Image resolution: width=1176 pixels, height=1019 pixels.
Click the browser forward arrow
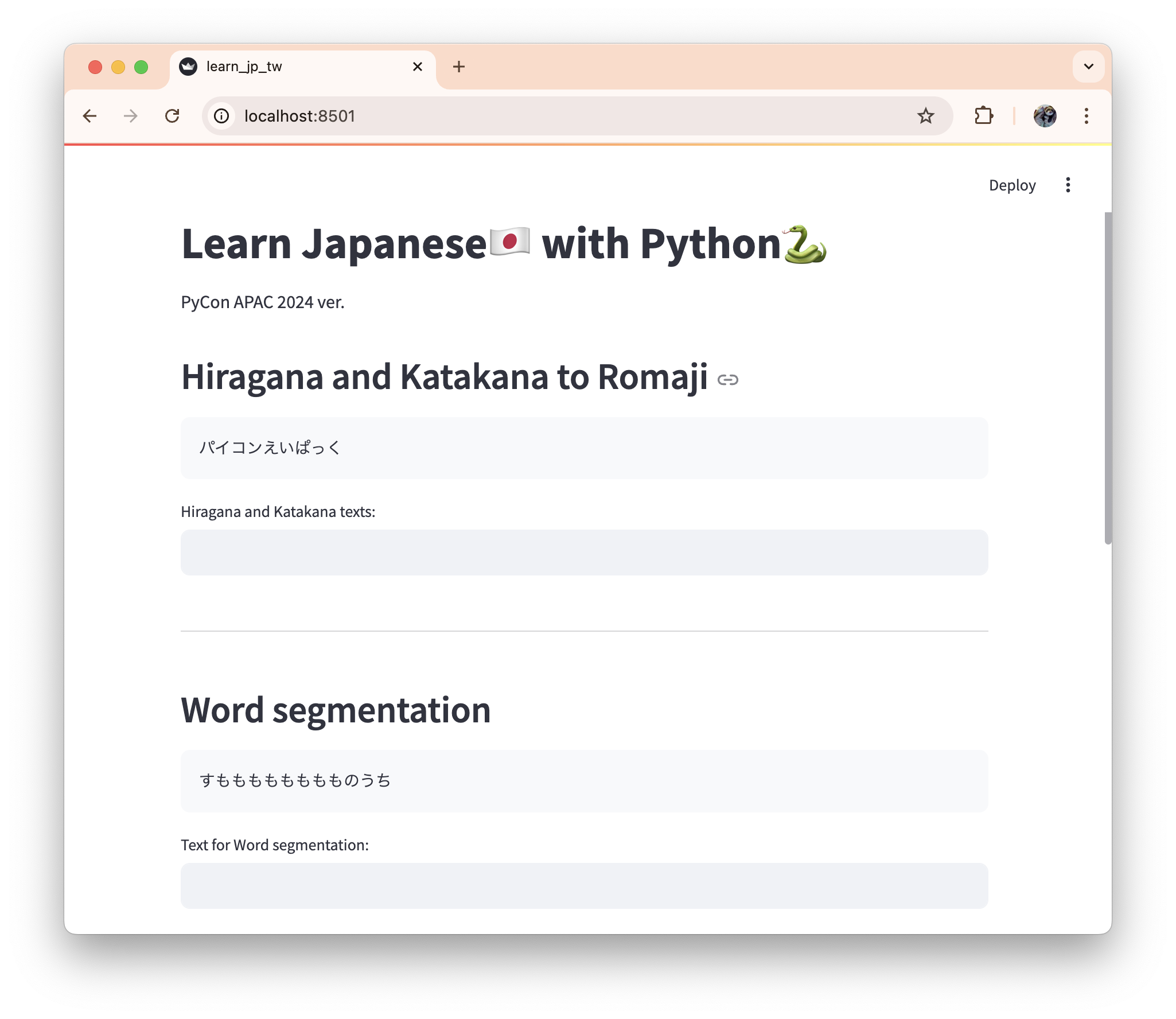[131, 116]
